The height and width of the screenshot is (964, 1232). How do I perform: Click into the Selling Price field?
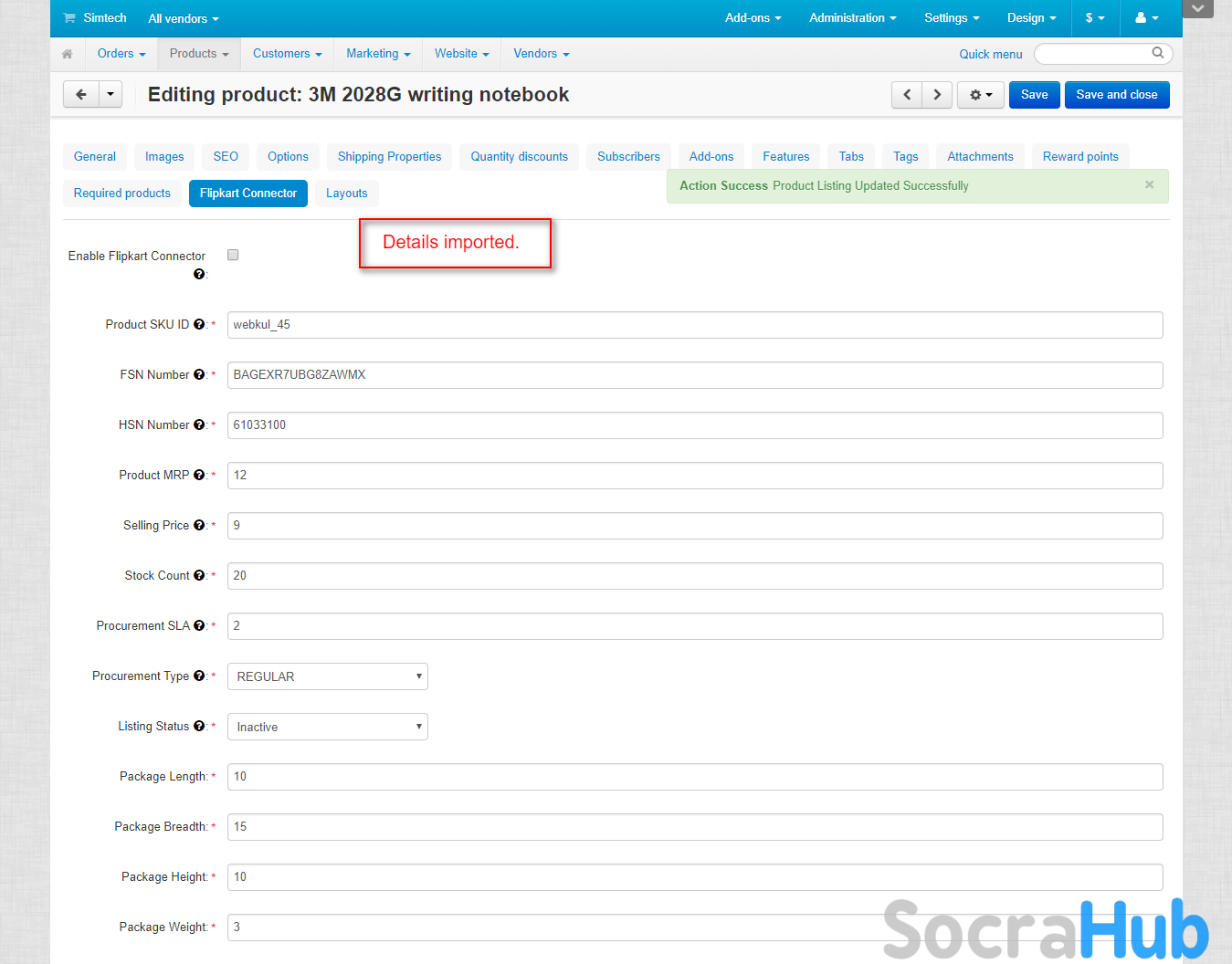pyautogui.click(x=694, y=526)
